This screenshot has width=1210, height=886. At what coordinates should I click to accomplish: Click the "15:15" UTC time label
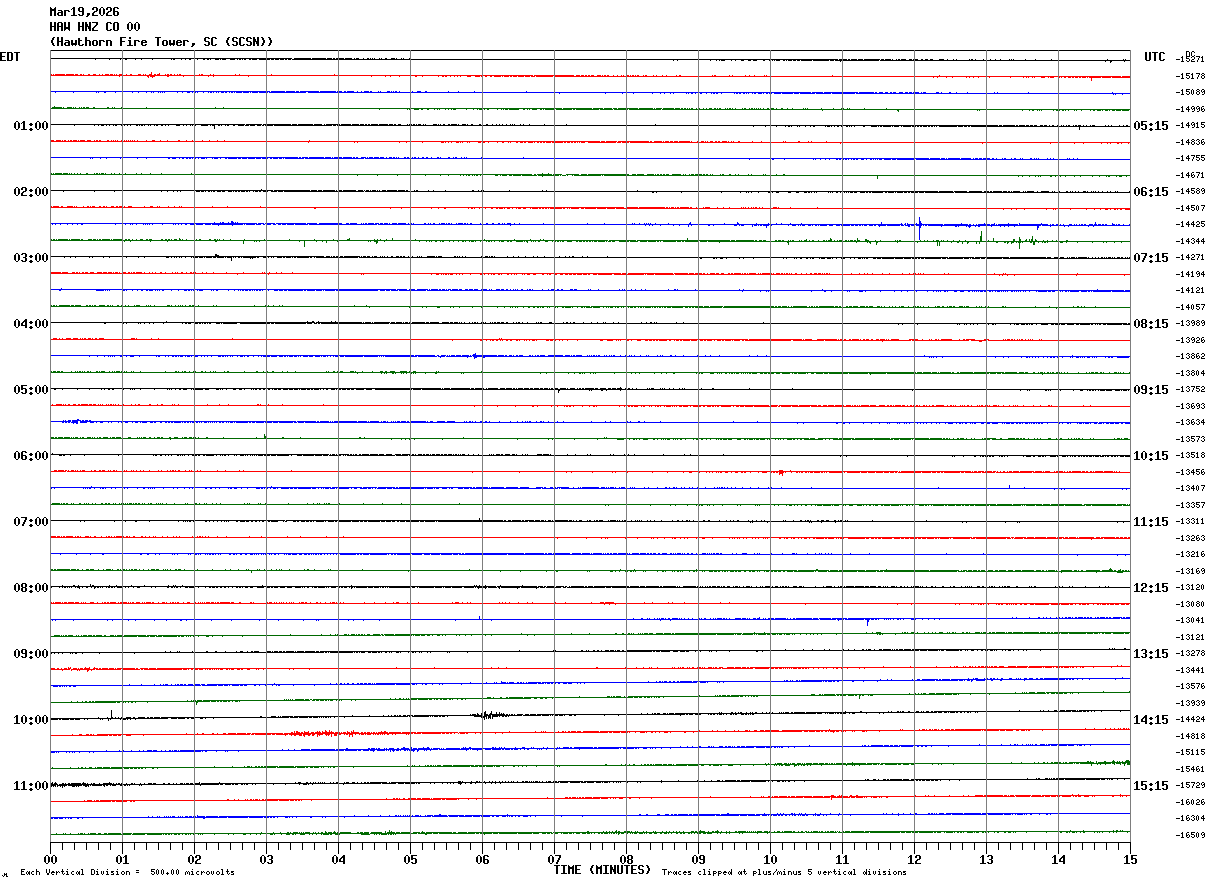[x=1151, y=786]
